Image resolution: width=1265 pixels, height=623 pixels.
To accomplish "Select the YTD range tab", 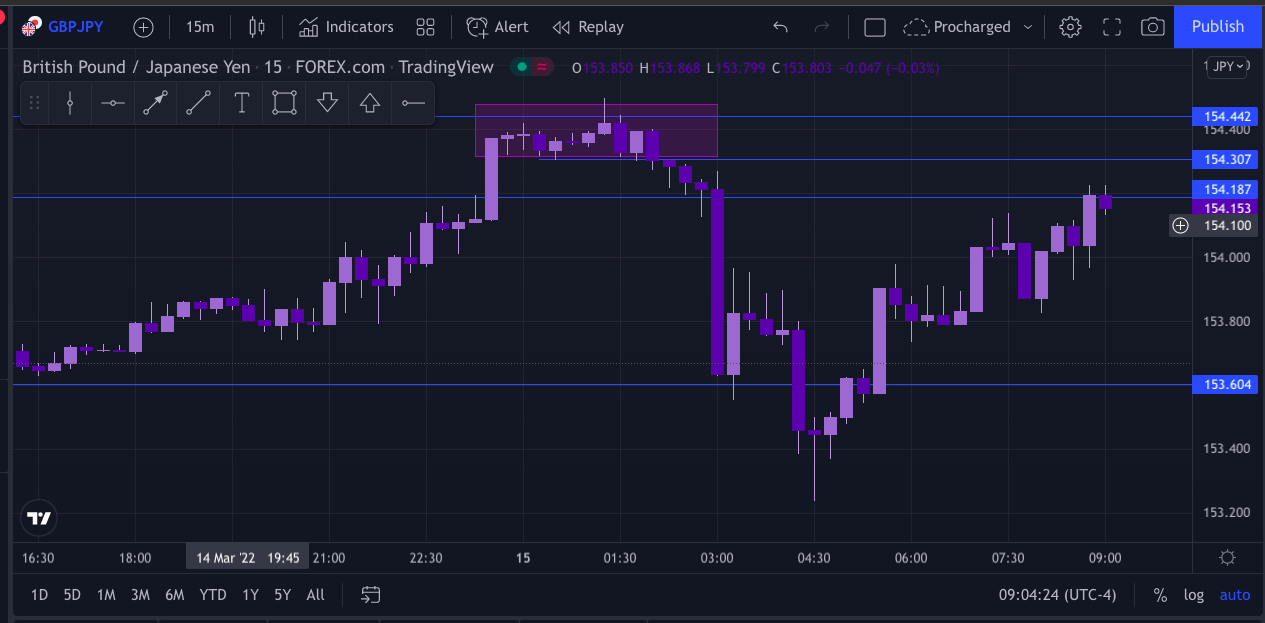I will click(x=212, y=594).
